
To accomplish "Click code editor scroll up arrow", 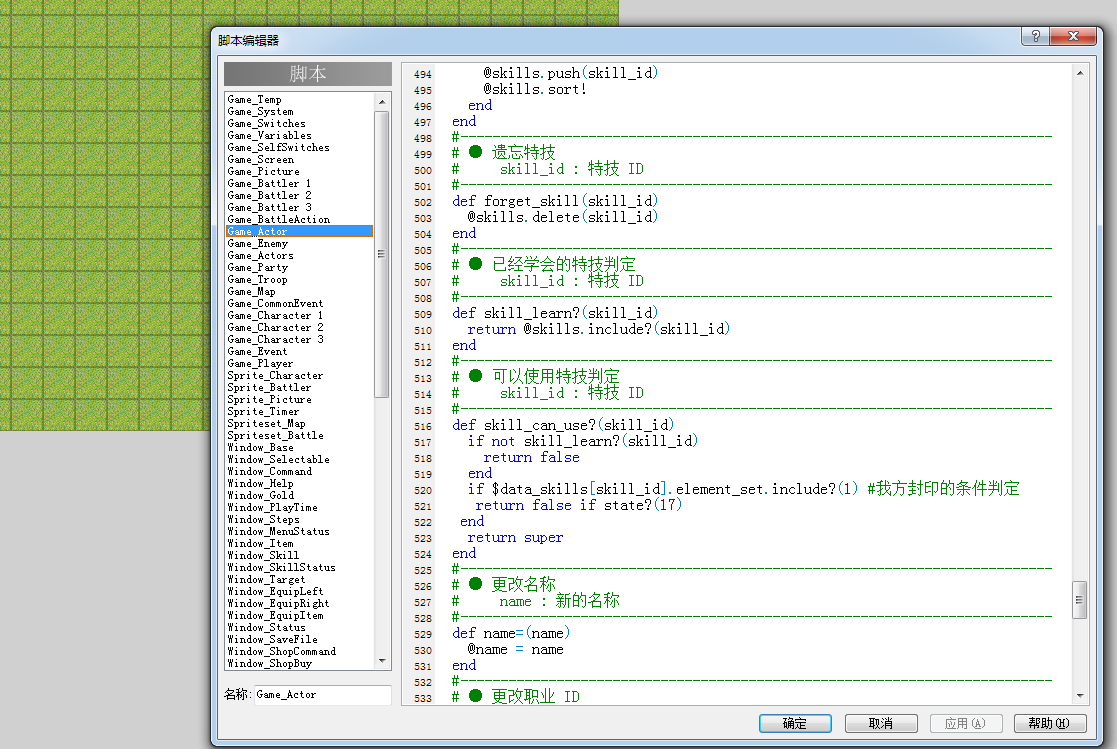I will point(1080,73).
